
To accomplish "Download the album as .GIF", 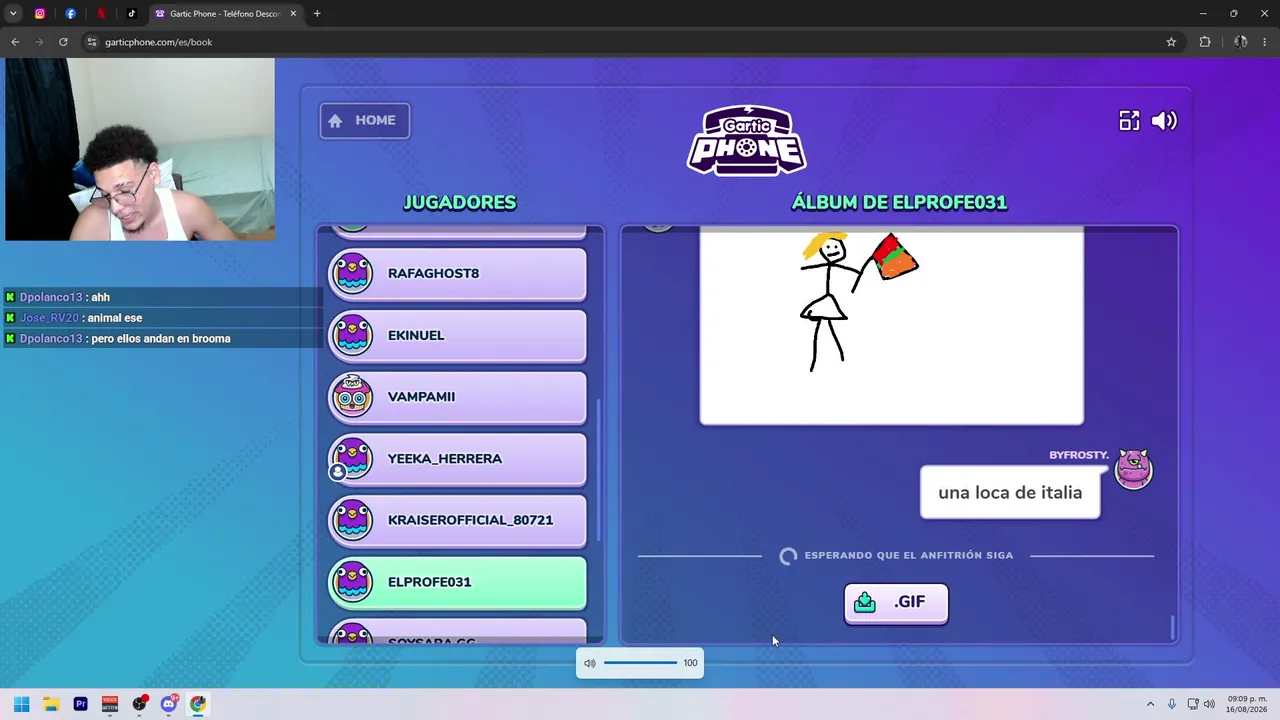I will [x=896, y=603].
